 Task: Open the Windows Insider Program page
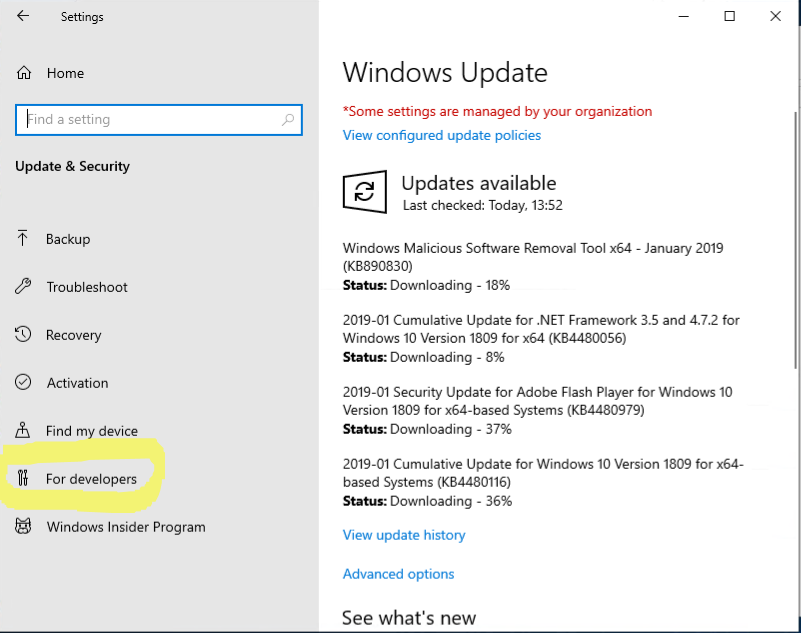point(126,527)
